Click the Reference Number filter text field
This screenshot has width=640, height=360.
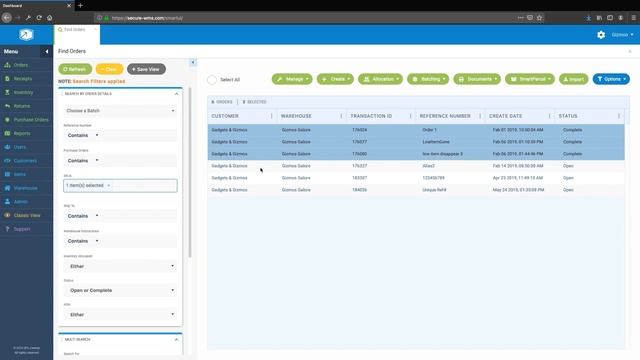coord(140,135)
